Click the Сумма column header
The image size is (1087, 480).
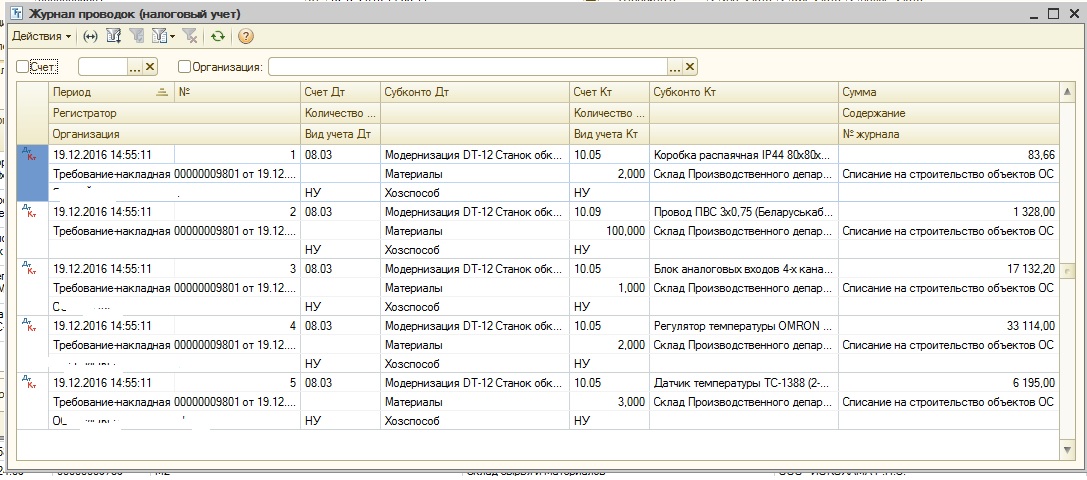point(949,92)
